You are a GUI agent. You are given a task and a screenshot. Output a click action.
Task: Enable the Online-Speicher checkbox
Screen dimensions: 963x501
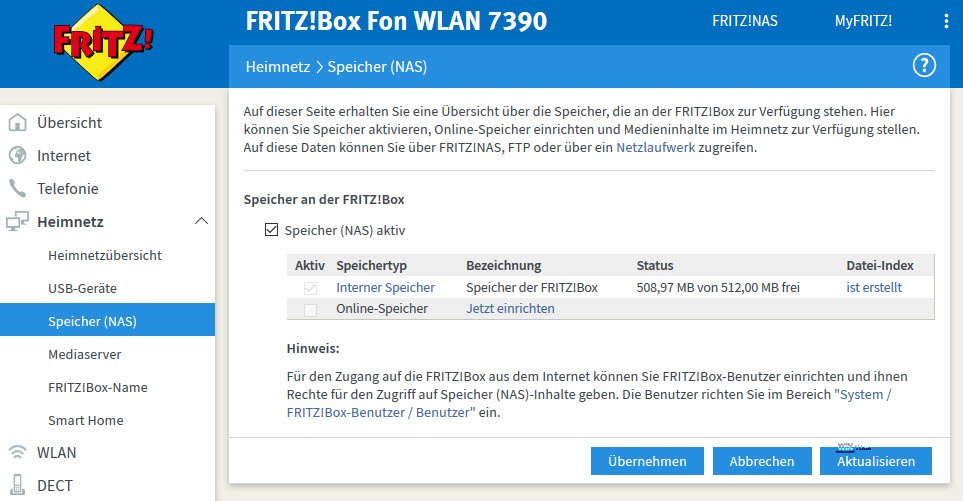[x=310, y=309]
